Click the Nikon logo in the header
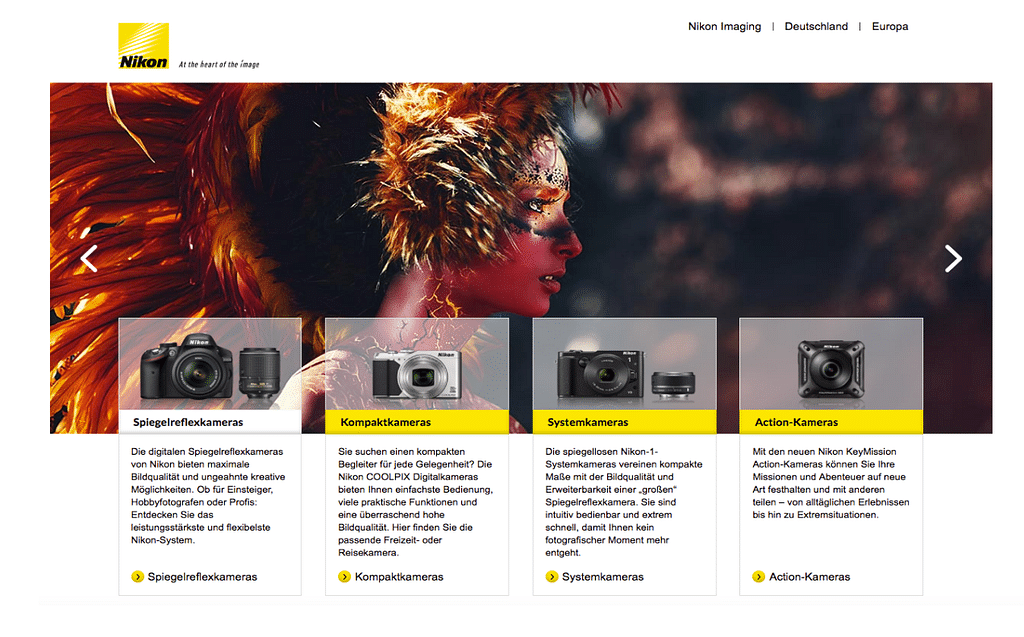This screenshot has width=1024, height=637. coord(144,46)
